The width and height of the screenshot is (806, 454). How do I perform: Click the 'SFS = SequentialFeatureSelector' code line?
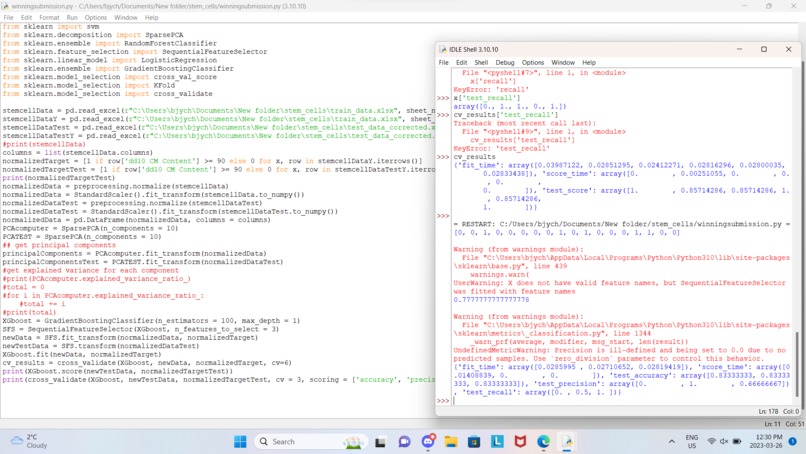140,329
